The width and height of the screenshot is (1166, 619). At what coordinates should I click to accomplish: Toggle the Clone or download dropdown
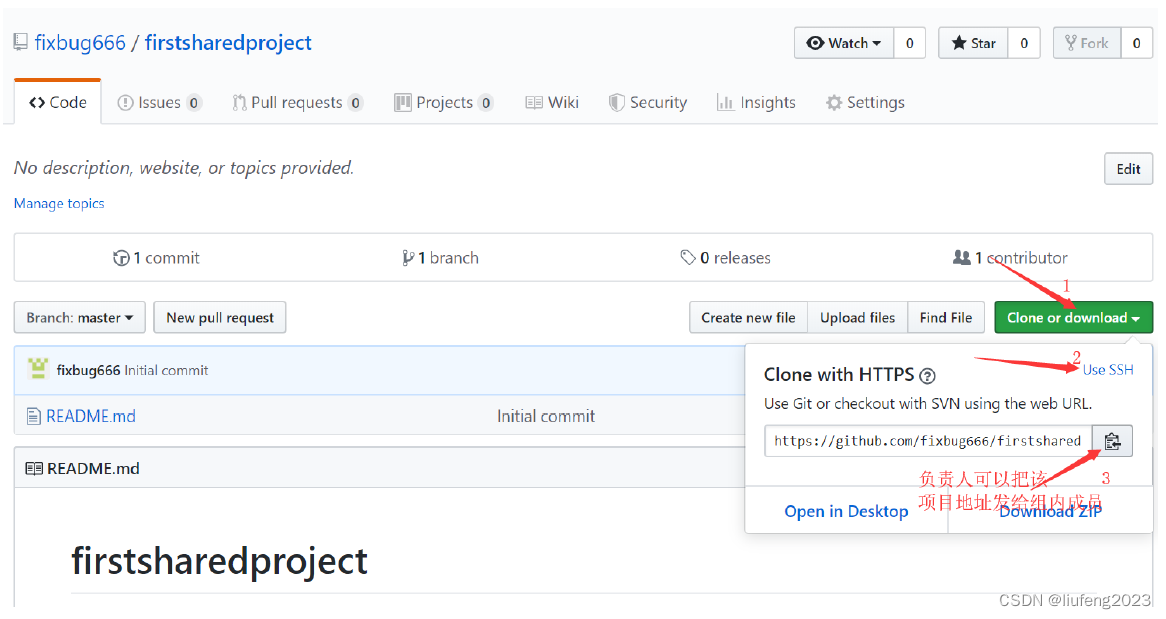pyautogui.click(x=1074, y=318)
